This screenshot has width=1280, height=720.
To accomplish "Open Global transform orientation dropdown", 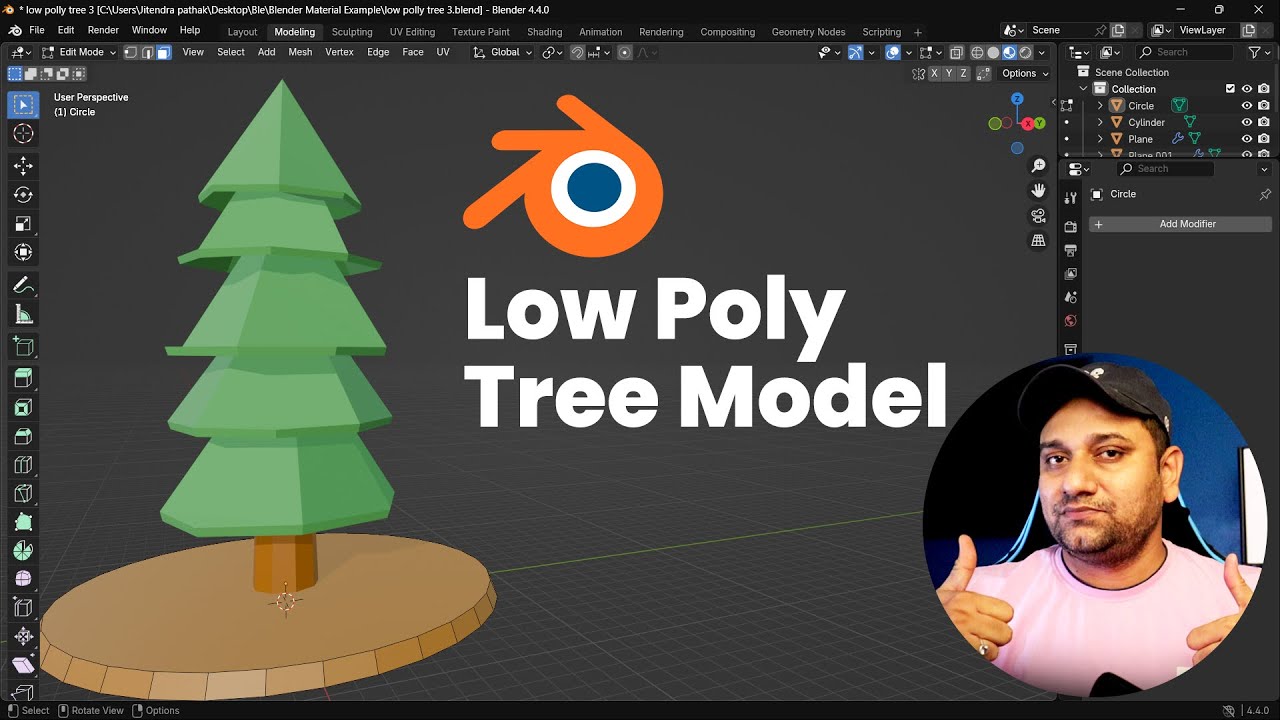I will click(x=503, y=52).
